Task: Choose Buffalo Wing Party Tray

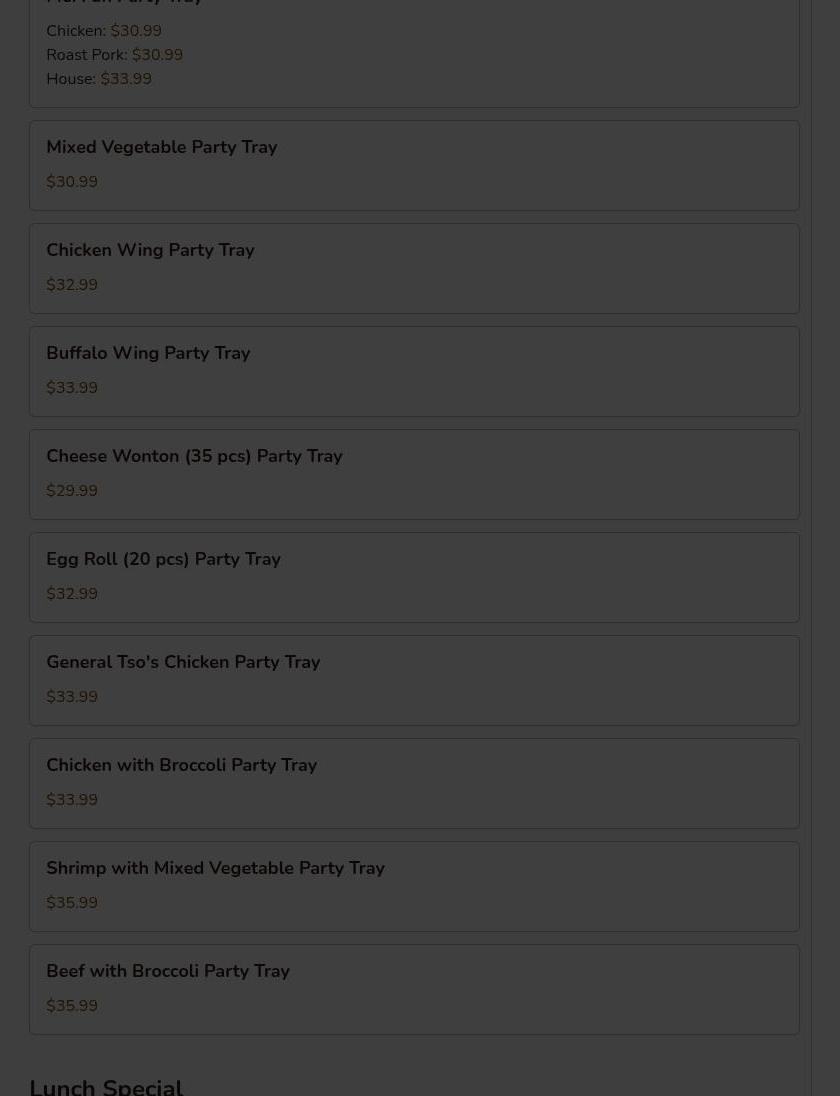Action: [414, 371]
